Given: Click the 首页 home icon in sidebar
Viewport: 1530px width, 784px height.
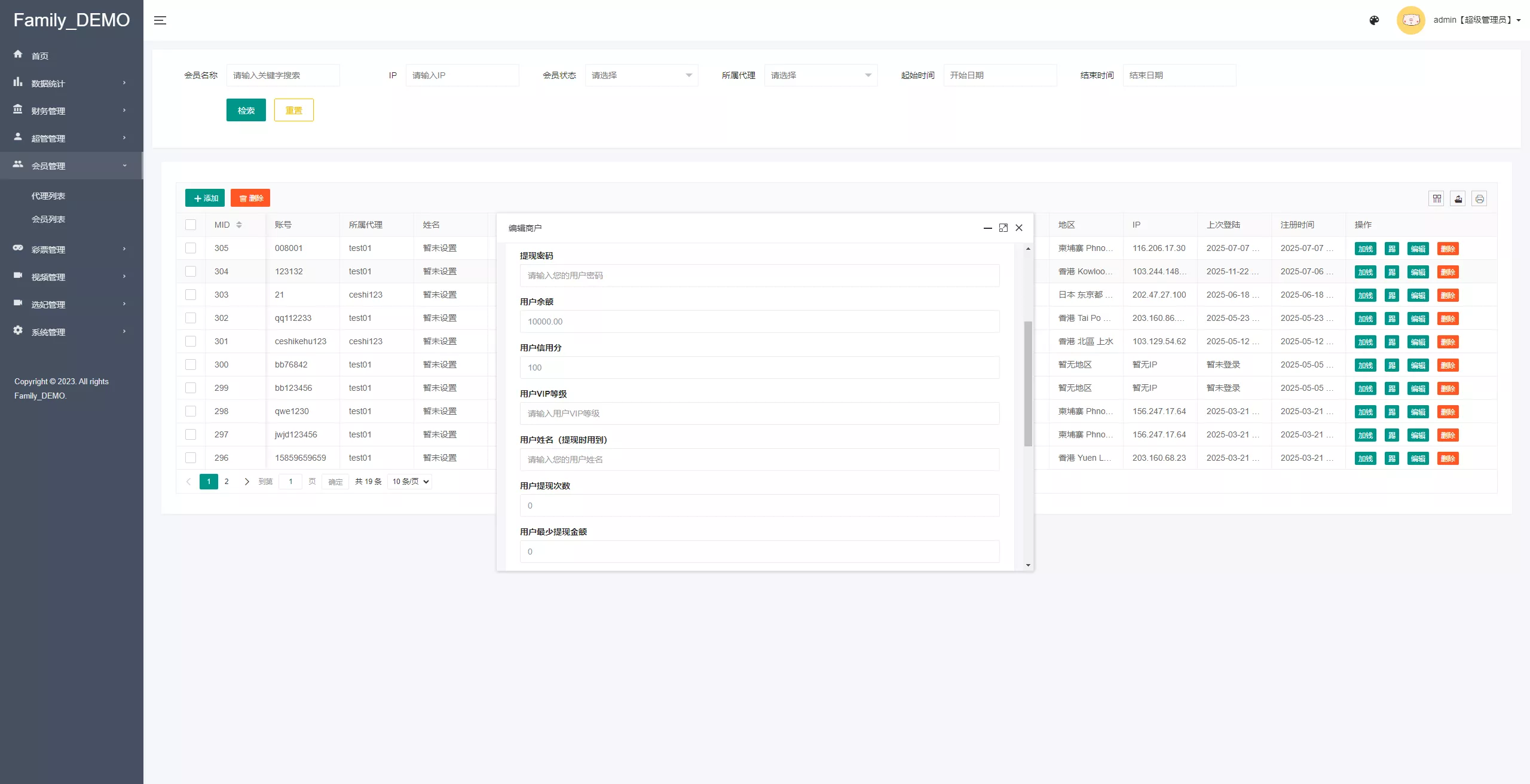Looking at the screenshot, I should coord(18,54).
